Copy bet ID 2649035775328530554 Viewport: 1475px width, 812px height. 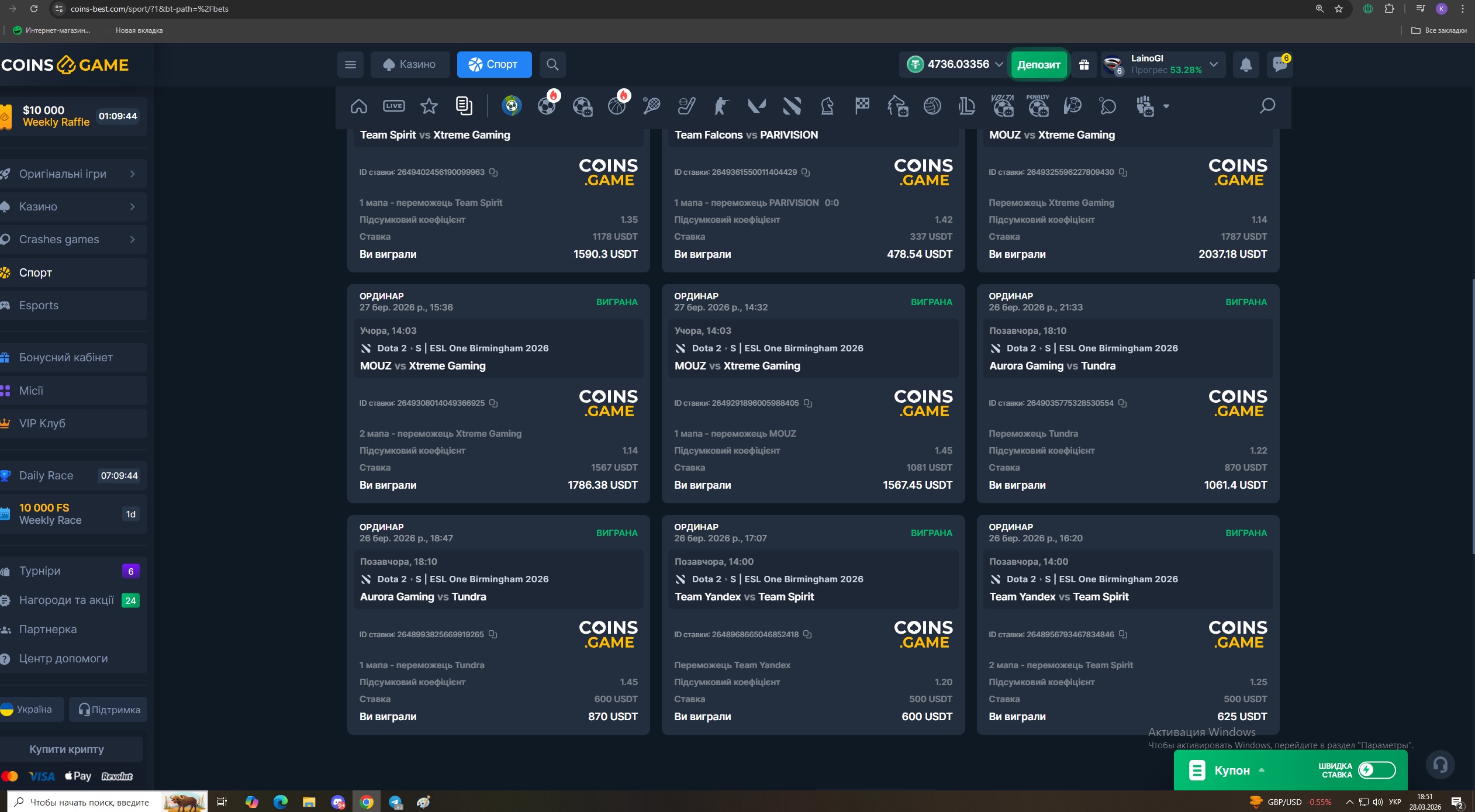[x=1122, y=403]
